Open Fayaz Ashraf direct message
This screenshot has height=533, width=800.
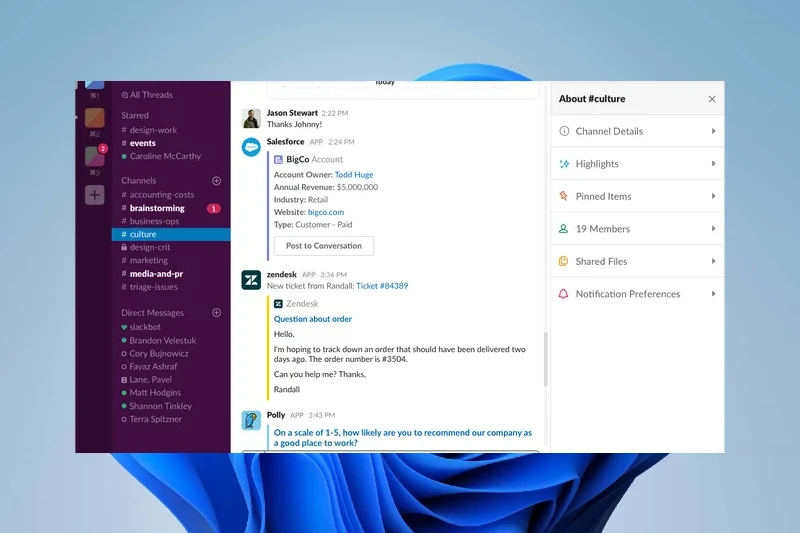[149, 367]
